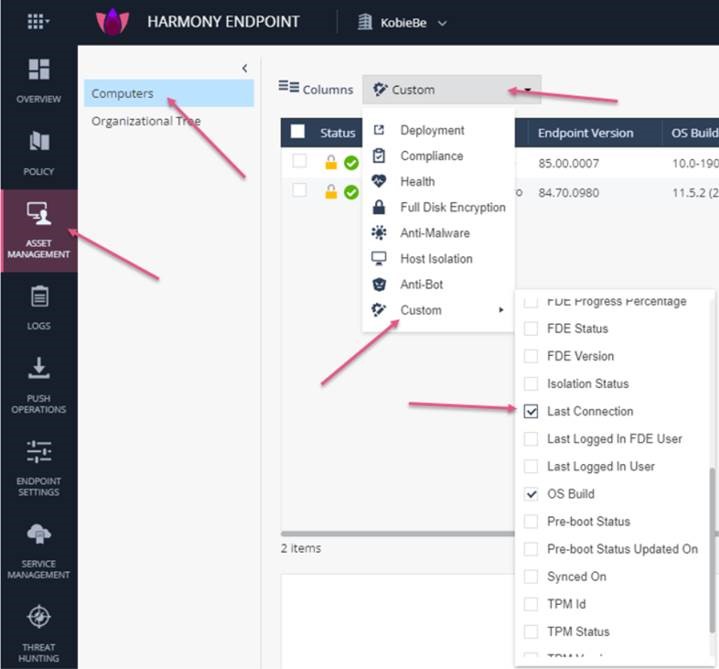Image resolution: width=719 pixels, height=669 pixels.
Task: Click green check in 84.70.0980 row
Action: coord(351,192)
